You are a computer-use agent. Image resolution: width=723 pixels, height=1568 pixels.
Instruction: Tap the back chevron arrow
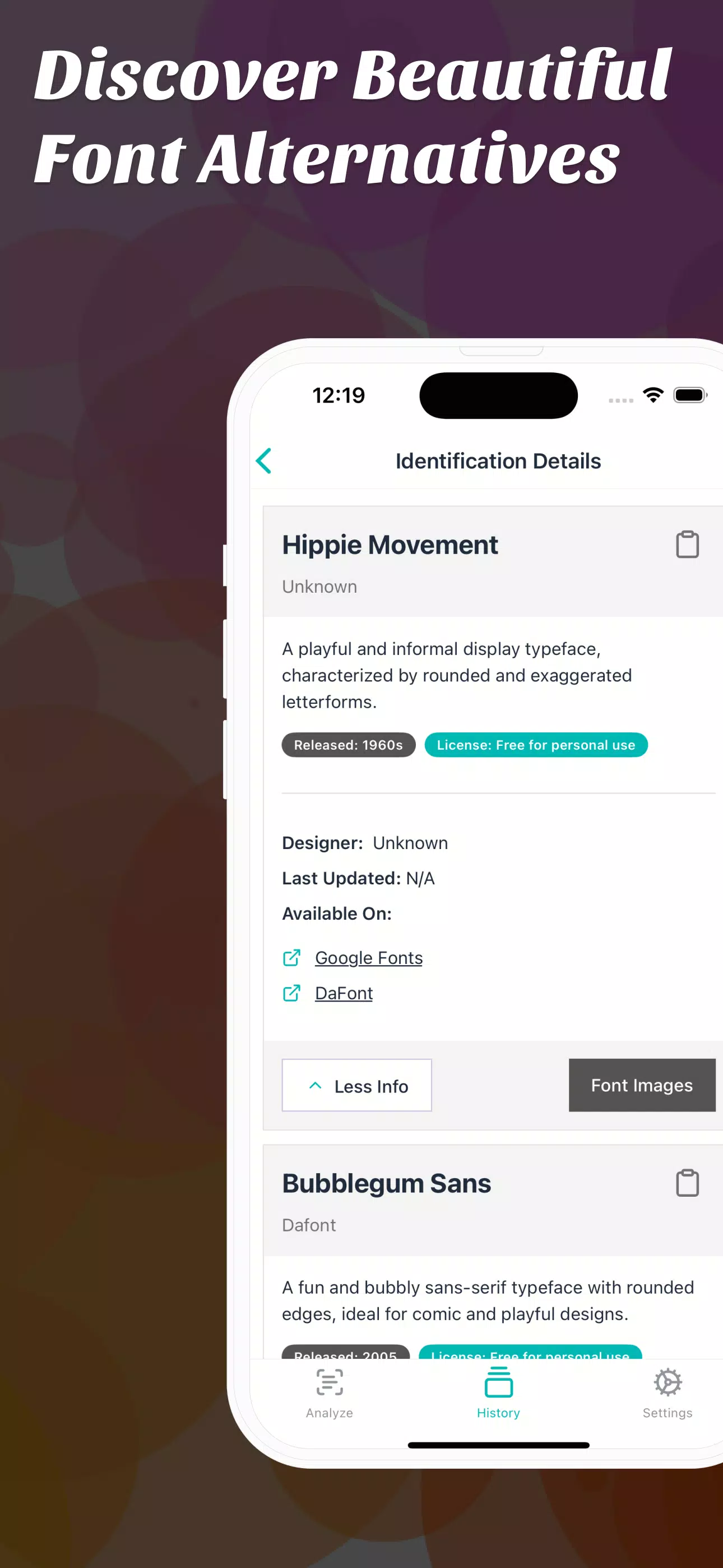click(264, 461)
